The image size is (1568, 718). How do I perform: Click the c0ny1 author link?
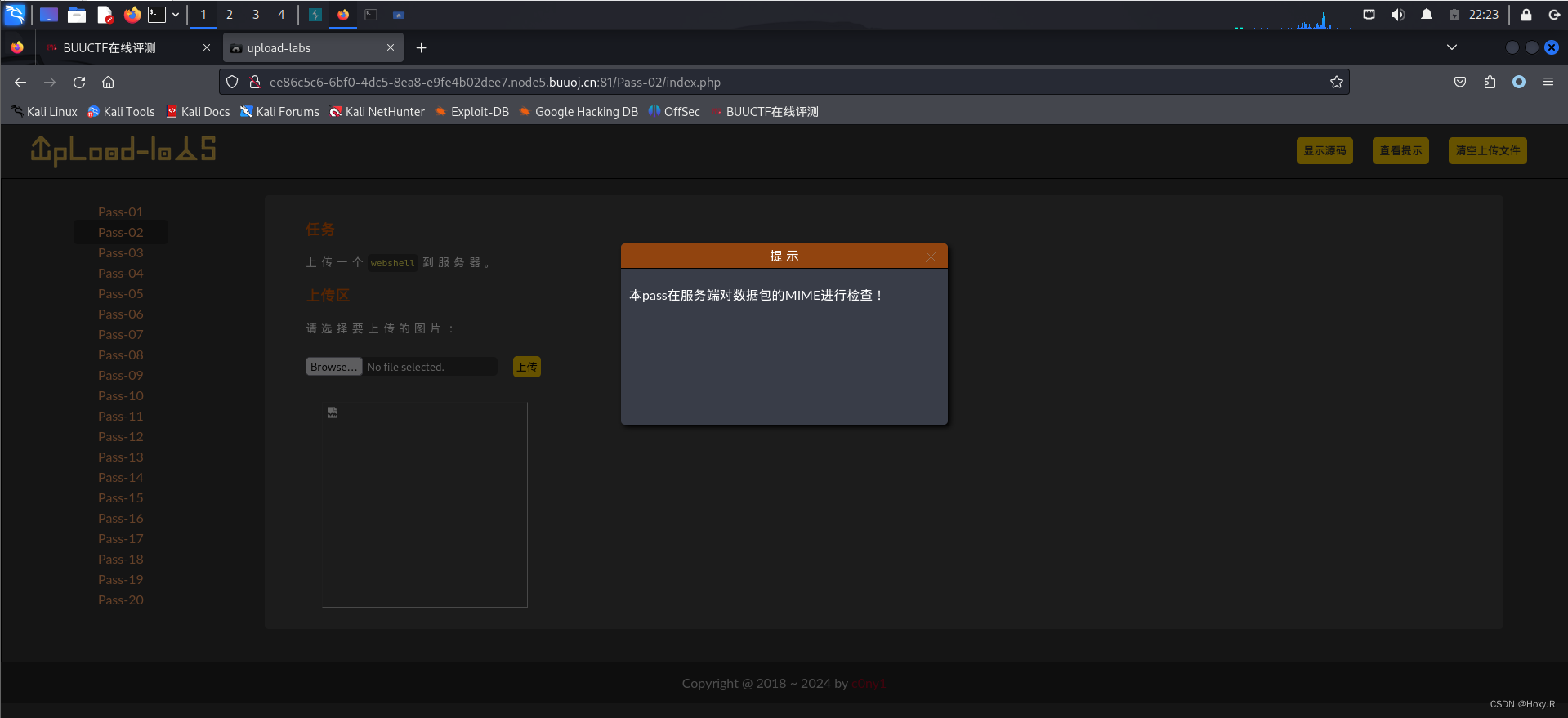tap(869, 684)
